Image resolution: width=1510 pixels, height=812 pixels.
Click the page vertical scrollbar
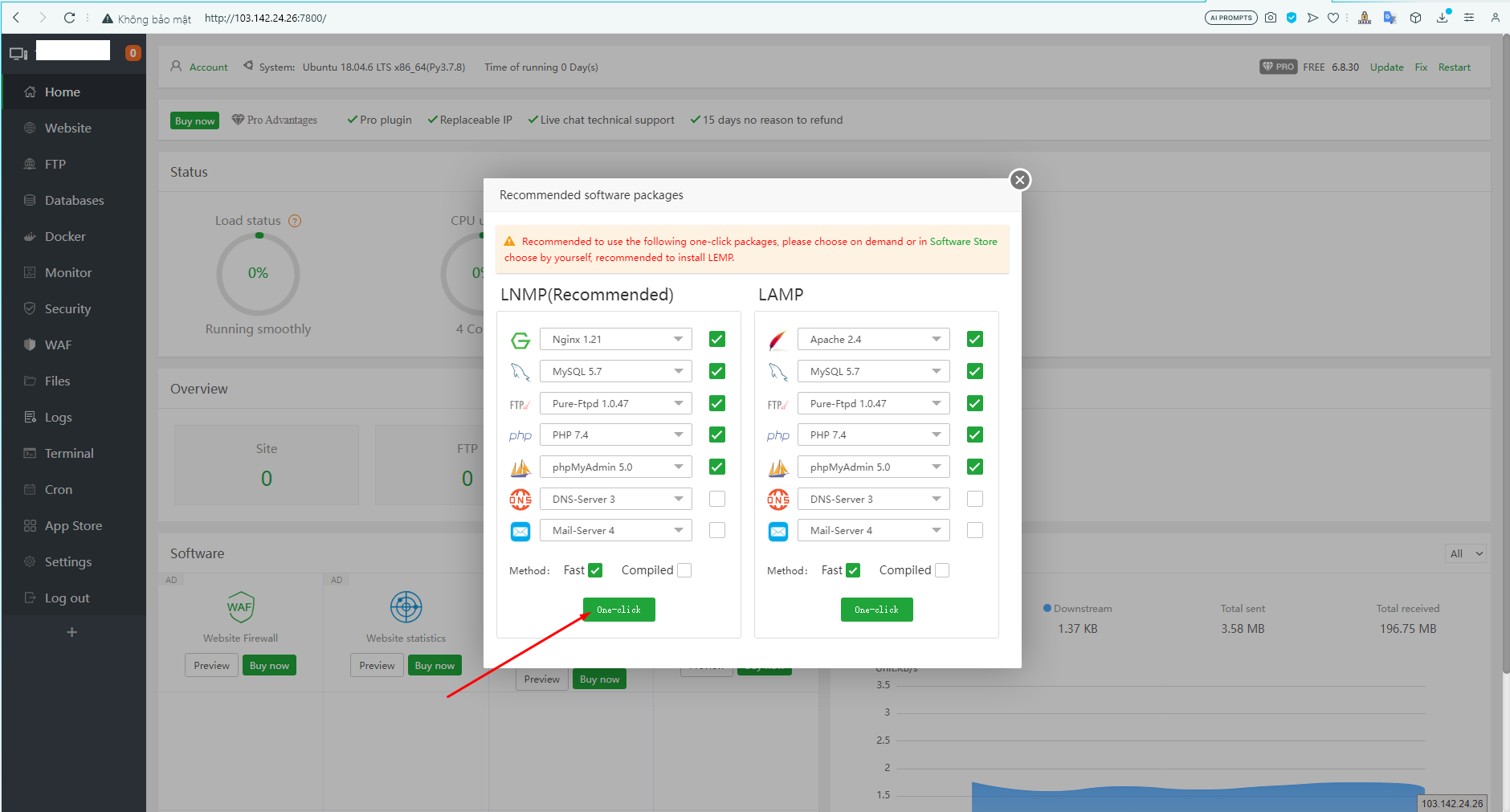(x=1506, y=353)
